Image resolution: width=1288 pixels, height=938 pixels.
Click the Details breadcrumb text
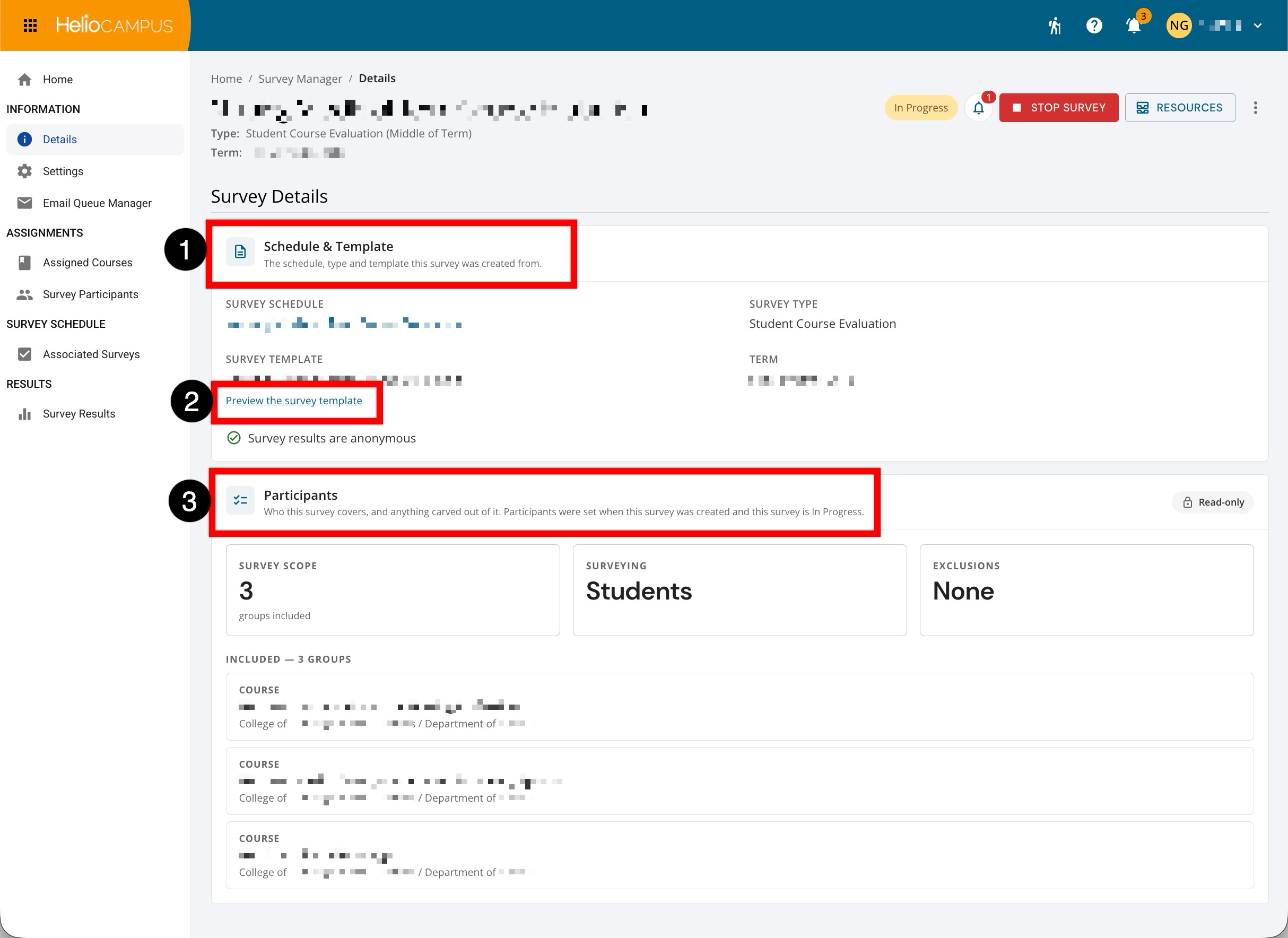[x=377, y=79]
